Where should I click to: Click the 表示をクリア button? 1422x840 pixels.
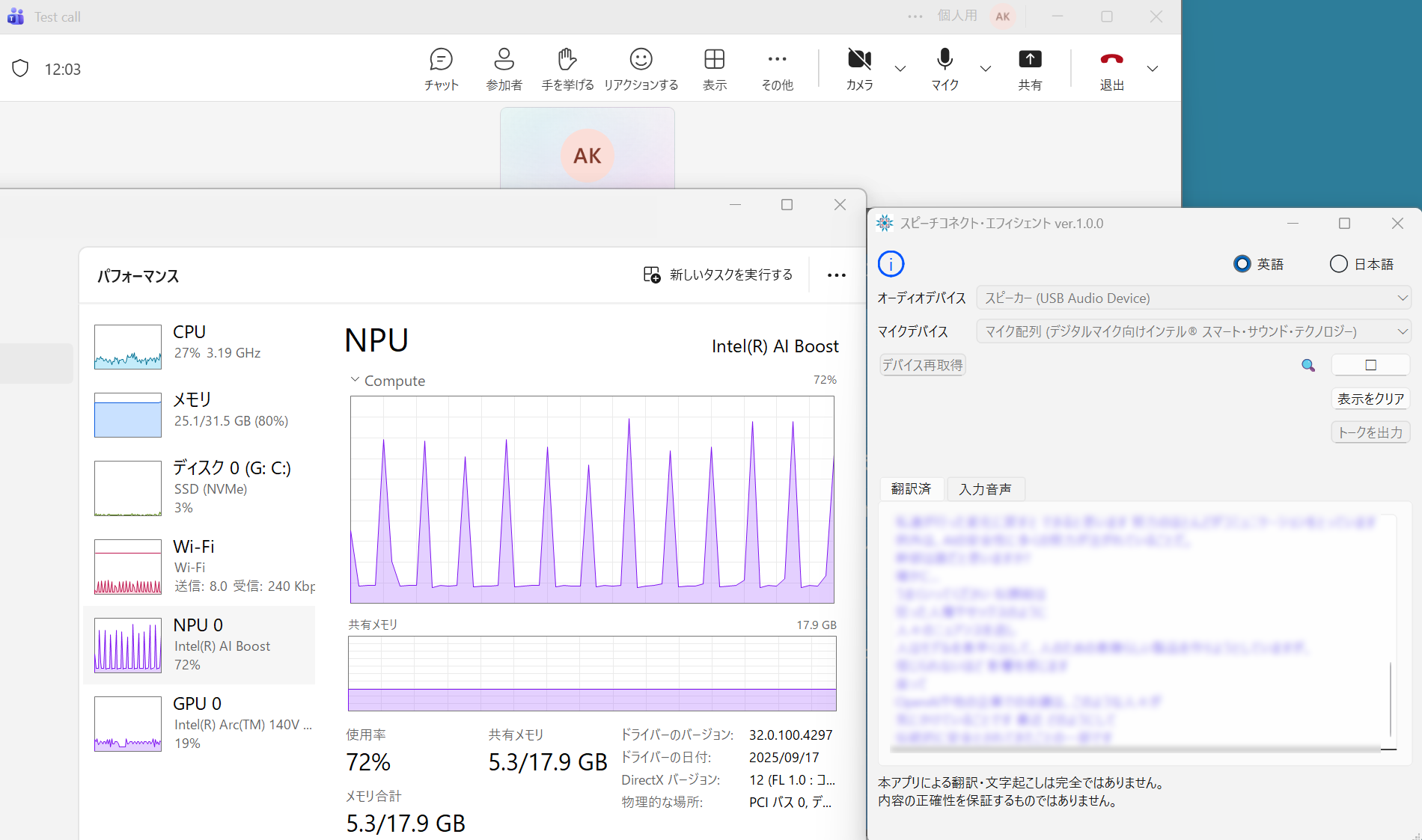(x=1370, y=399)
